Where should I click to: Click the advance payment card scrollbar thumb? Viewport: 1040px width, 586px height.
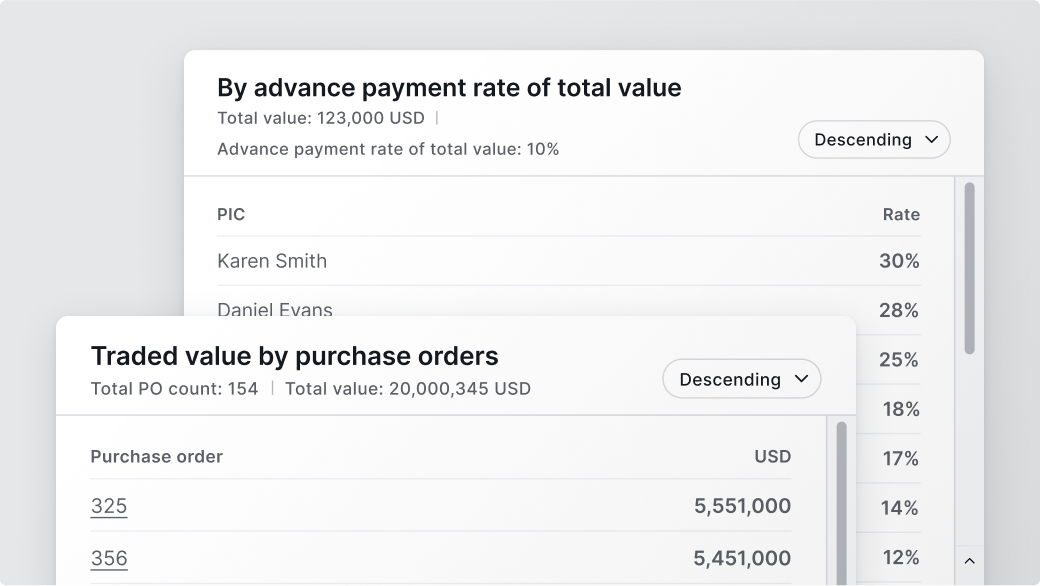tap(969, 267)
